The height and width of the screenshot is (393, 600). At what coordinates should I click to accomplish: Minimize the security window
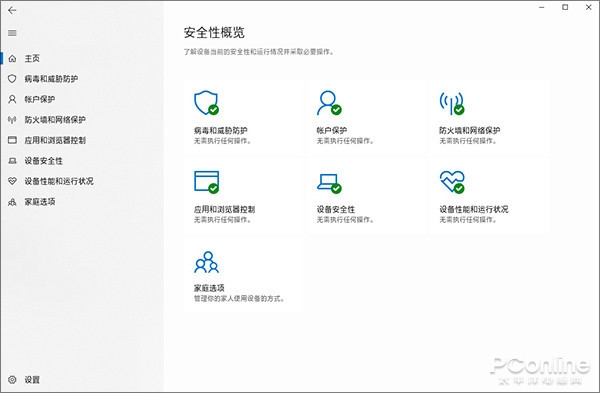[x=541, y=7]
